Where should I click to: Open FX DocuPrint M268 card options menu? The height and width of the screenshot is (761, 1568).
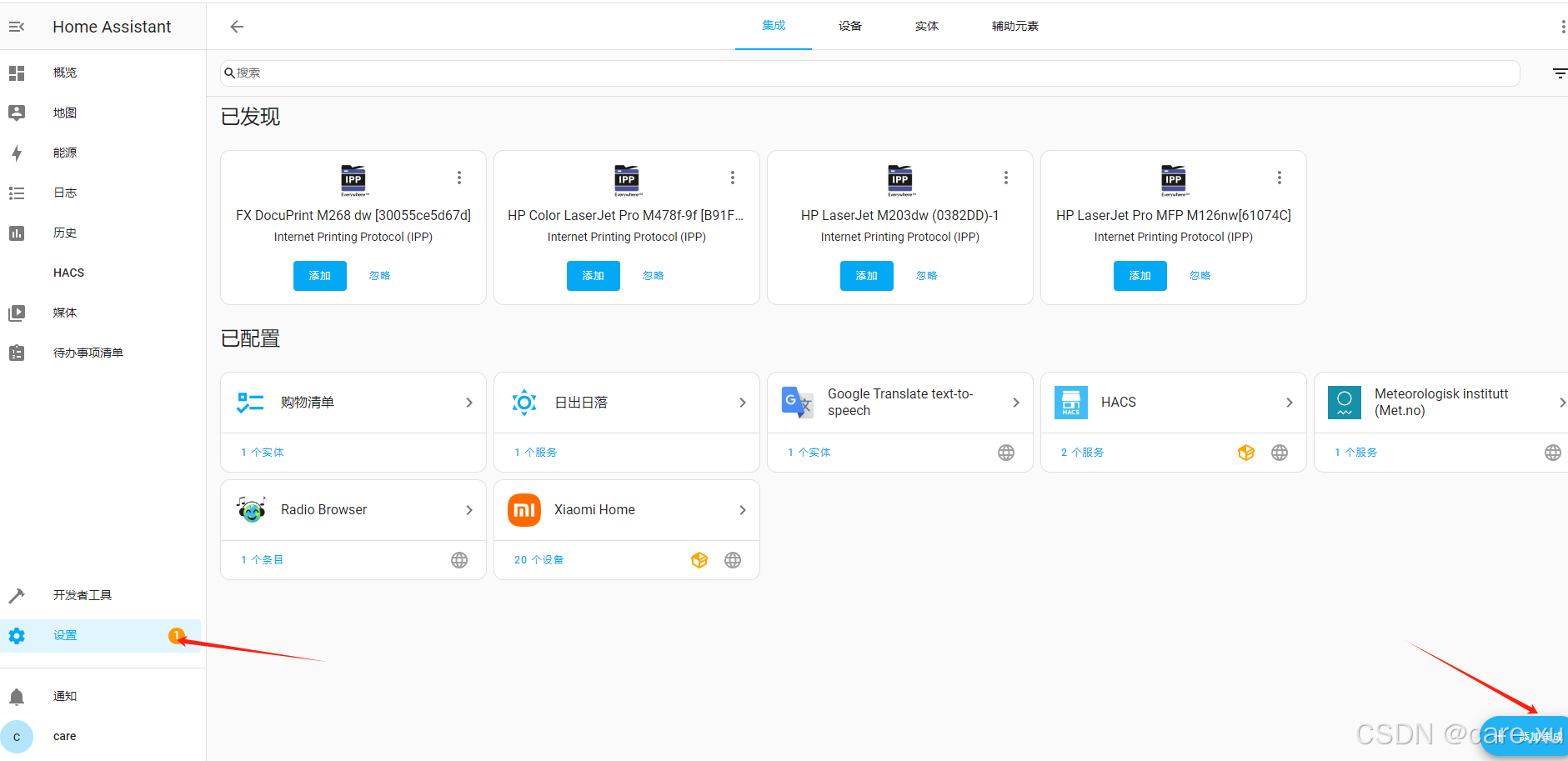click(x=459, y=178)
